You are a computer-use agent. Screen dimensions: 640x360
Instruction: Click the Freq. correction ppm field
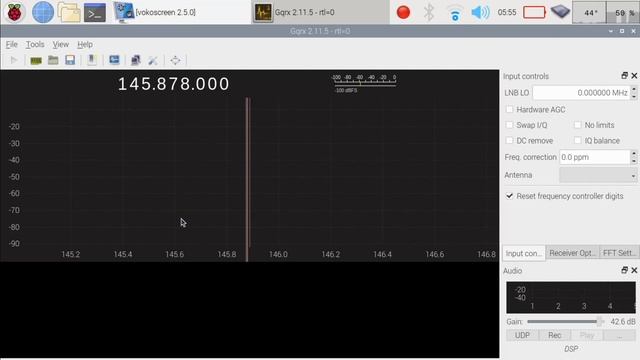pos(594,157)
